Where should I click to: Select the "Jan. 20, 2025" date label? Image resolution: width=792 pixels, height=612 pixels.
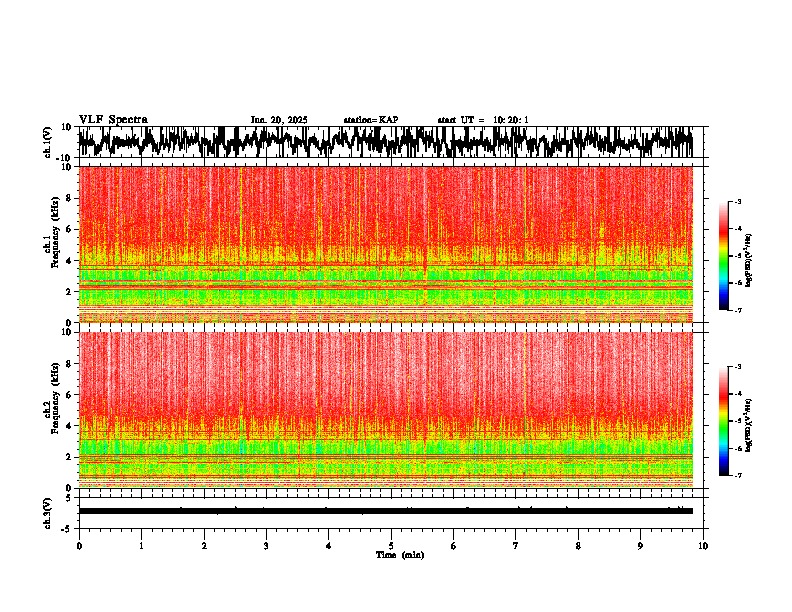pyautogui.click(x=279, y=120)
